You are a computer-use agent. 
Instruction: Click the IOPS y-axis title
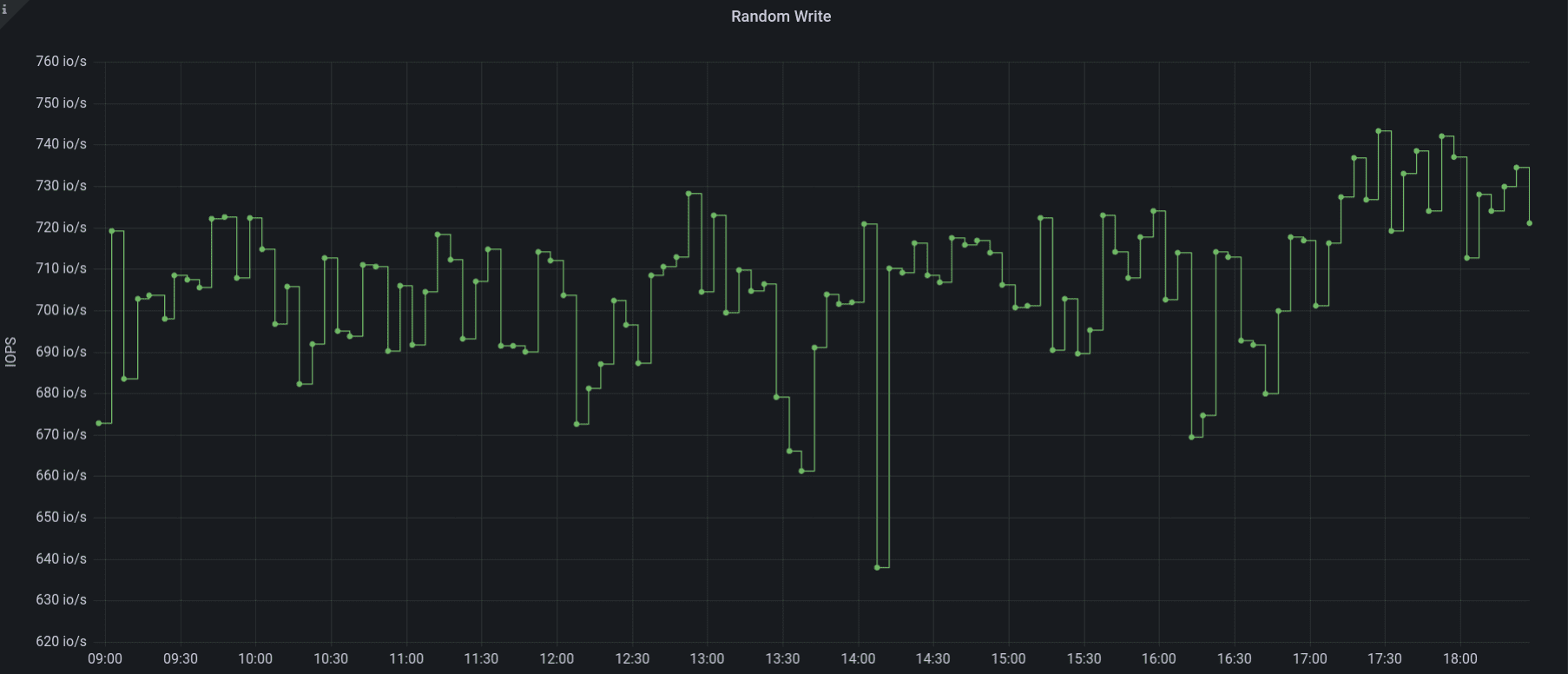10,352
